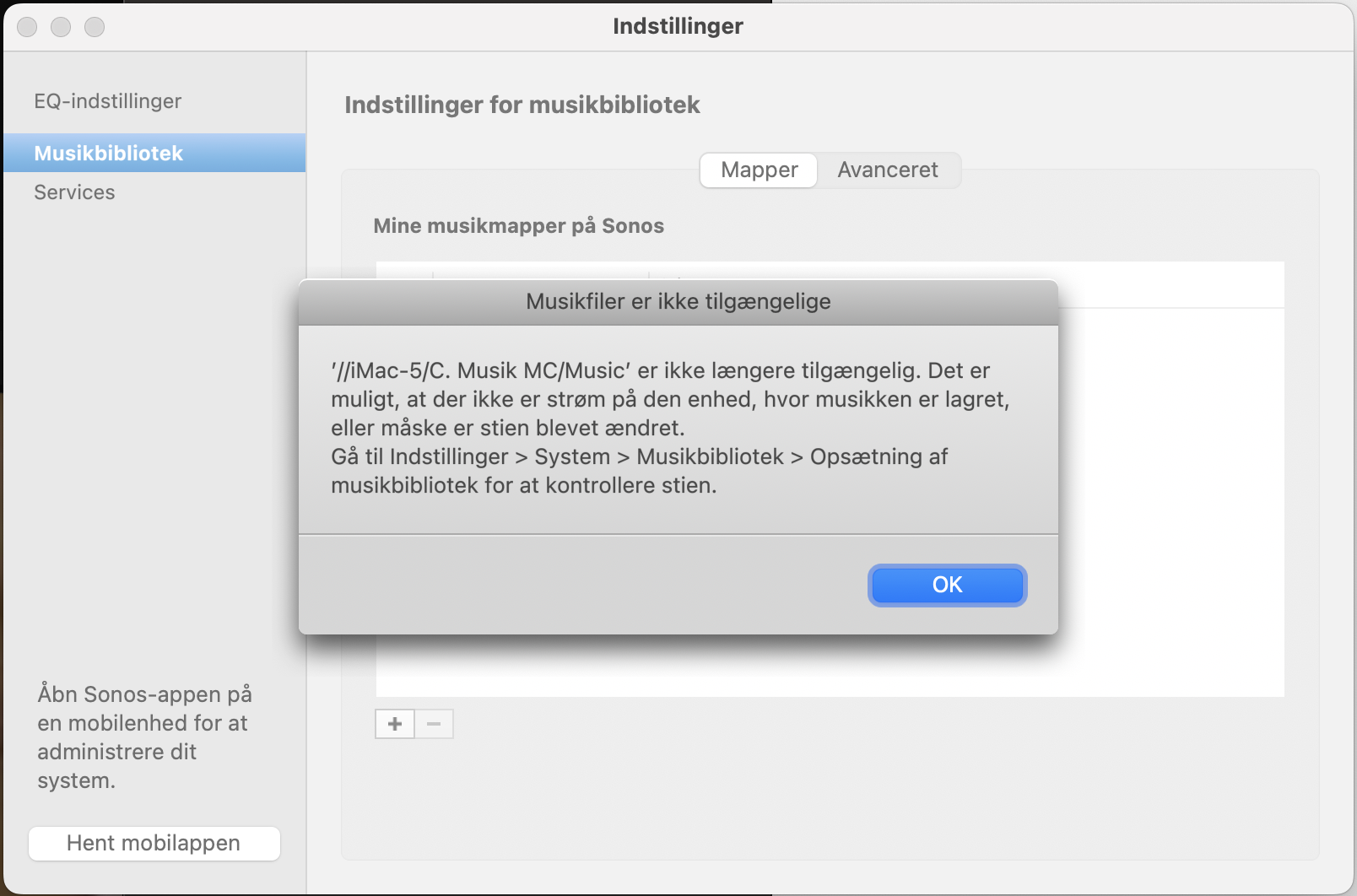Image resolution: width=1357 pixels, height=896 pixels.
Task: Close the Indstillinger window with the red button
Action: click(28, 27)
